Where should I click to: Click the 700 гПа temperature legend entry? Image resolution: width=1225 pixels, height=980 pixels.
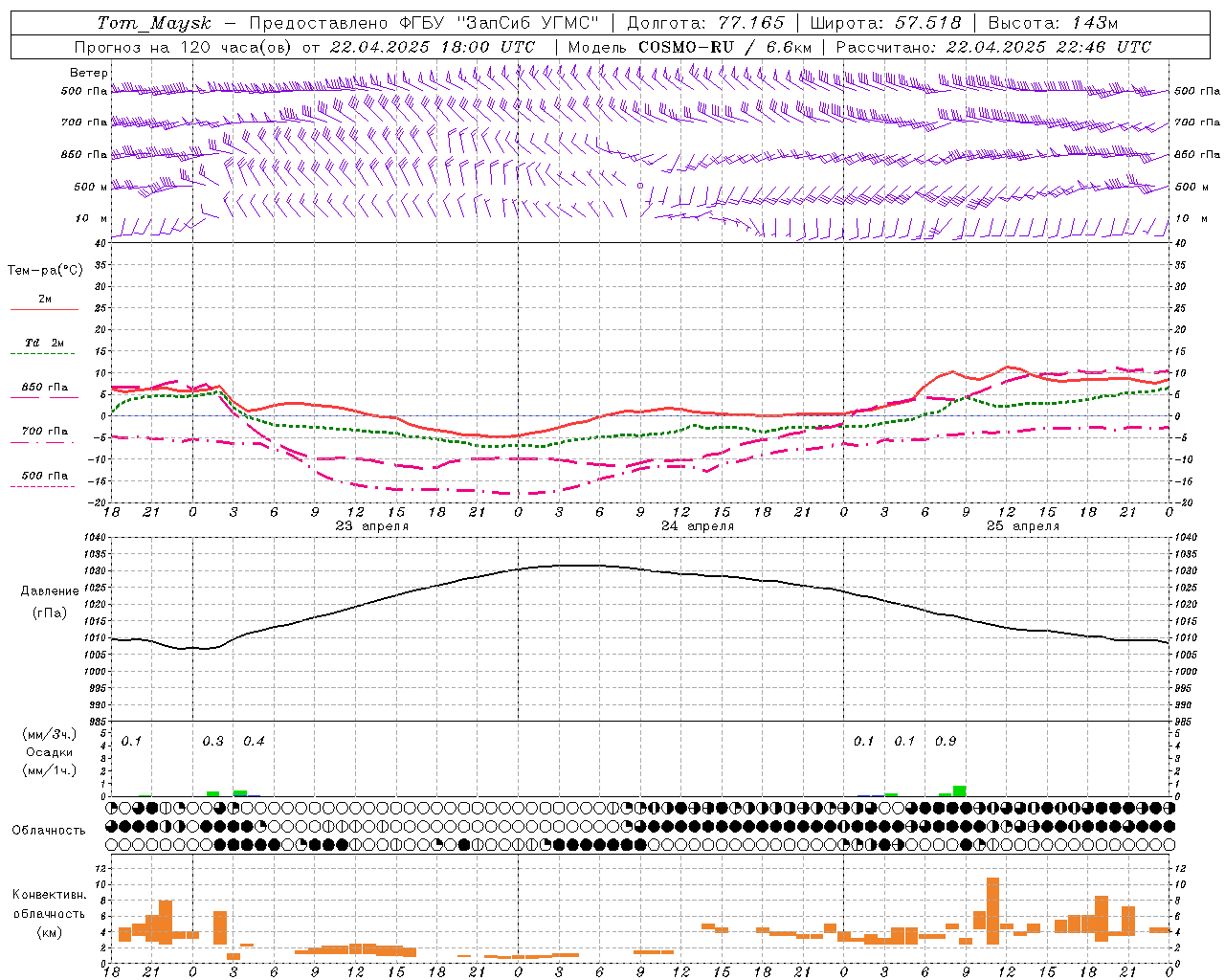(x=45, y=432)
